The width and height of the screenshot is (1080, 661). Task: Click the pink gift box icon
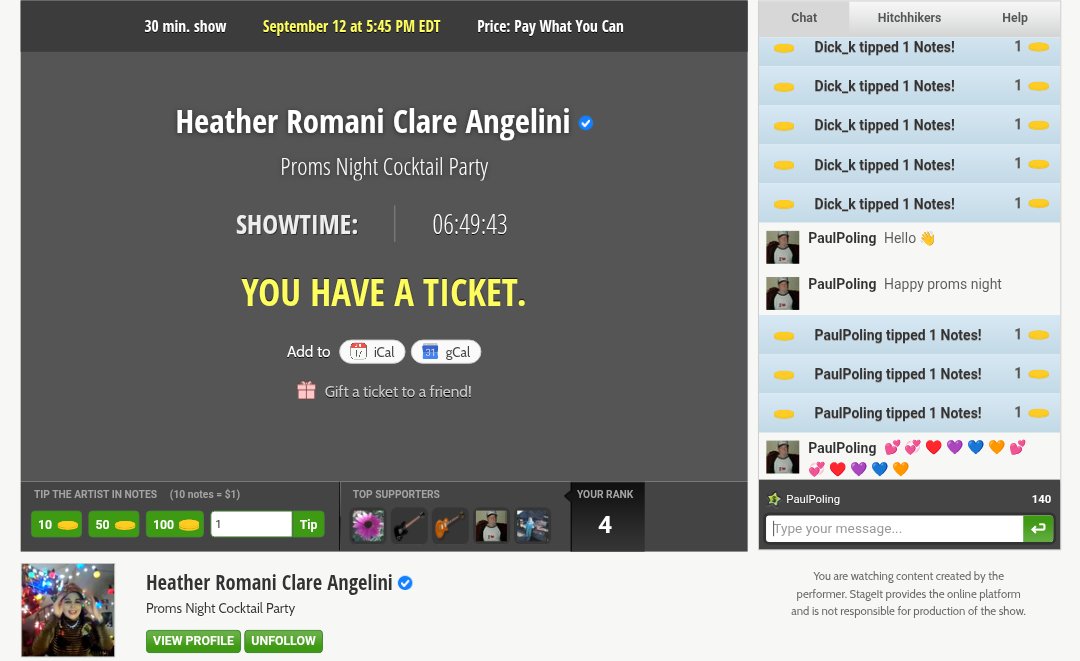(x=307, y=390)
